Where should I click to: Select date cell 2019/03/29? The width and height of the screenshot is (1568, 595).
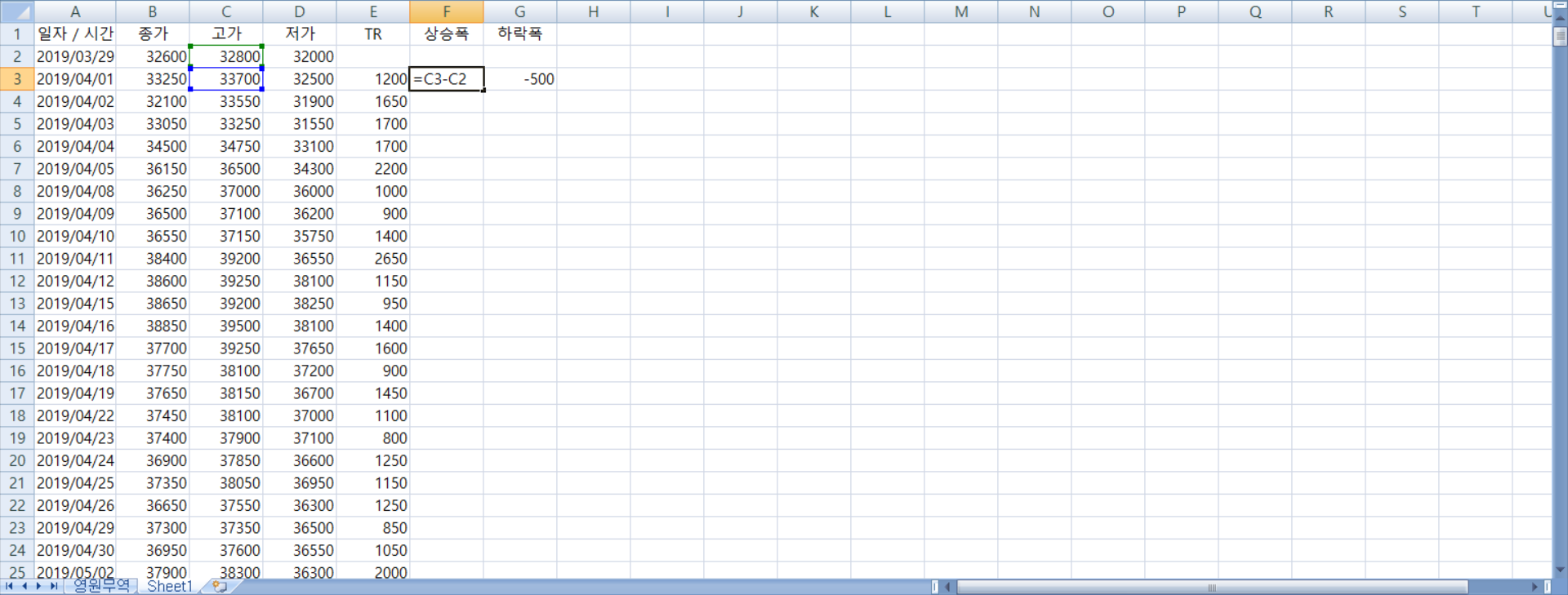click(x=75, y=56)
